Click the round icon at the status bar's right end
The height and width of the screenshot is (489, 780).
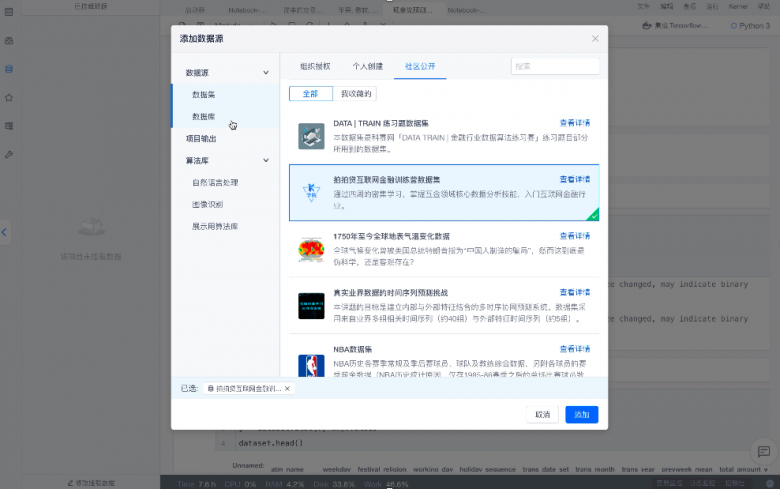click(x=770, y=484)
